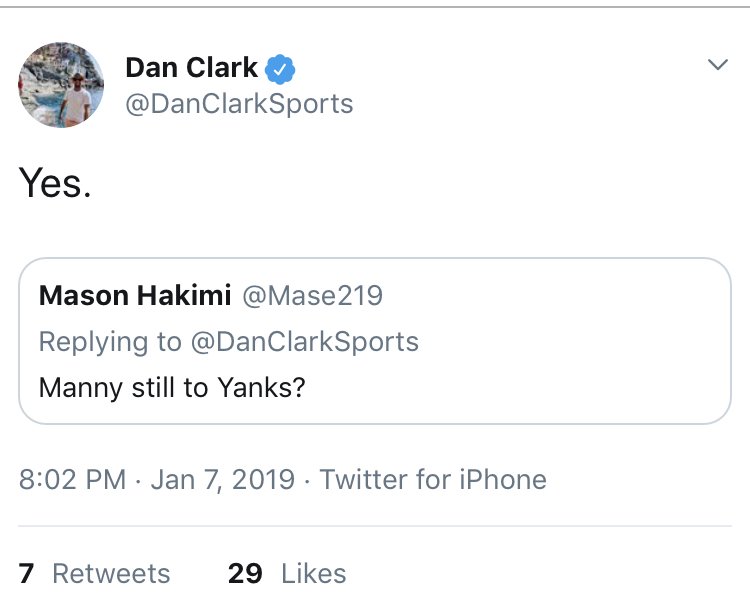This screenshot has height=614, width=750.
Task: Click the Twitter for iPhone source link
Action: [x=433, y=479]
